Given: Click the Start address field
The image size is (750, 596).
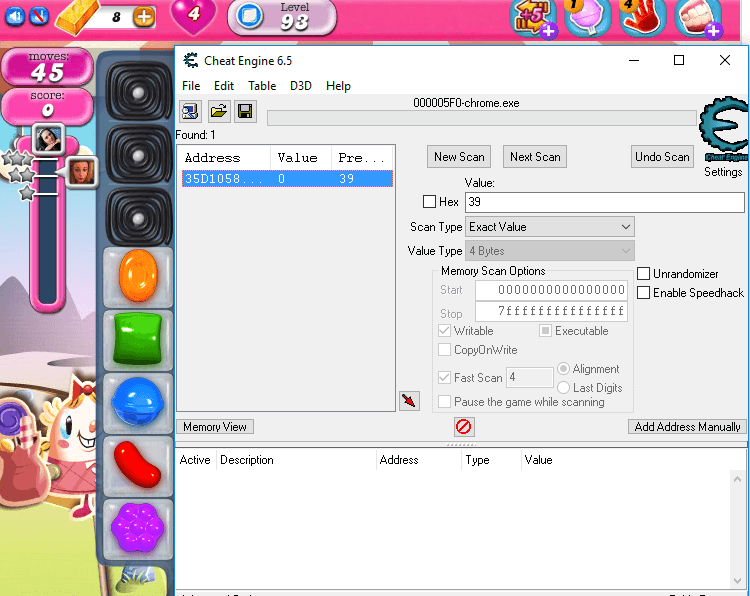Looking at the screenshot, I should click(x=551, y=290).
